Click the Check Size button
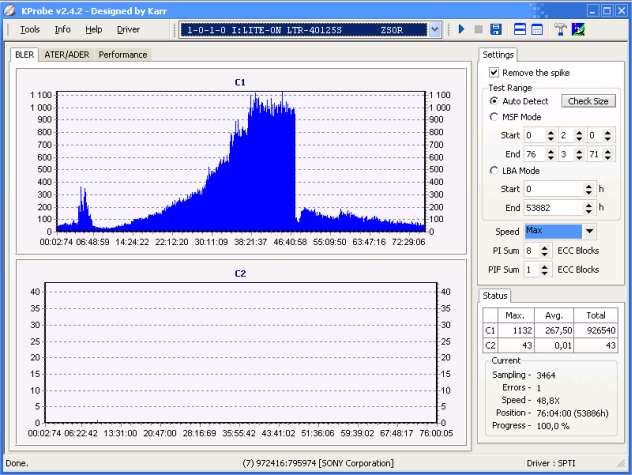Screen dimensions: 632x475 [x=588, y=101]
